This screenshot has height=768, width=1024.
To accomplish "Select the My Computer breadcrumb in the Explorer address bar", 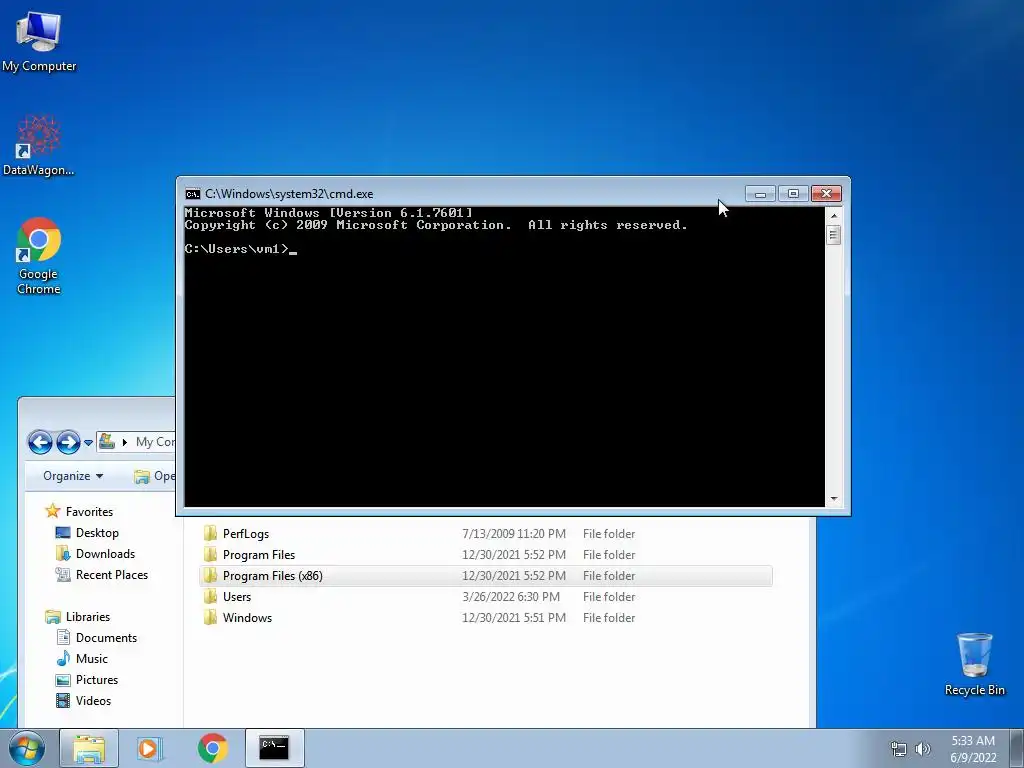I will coord(155,442).
